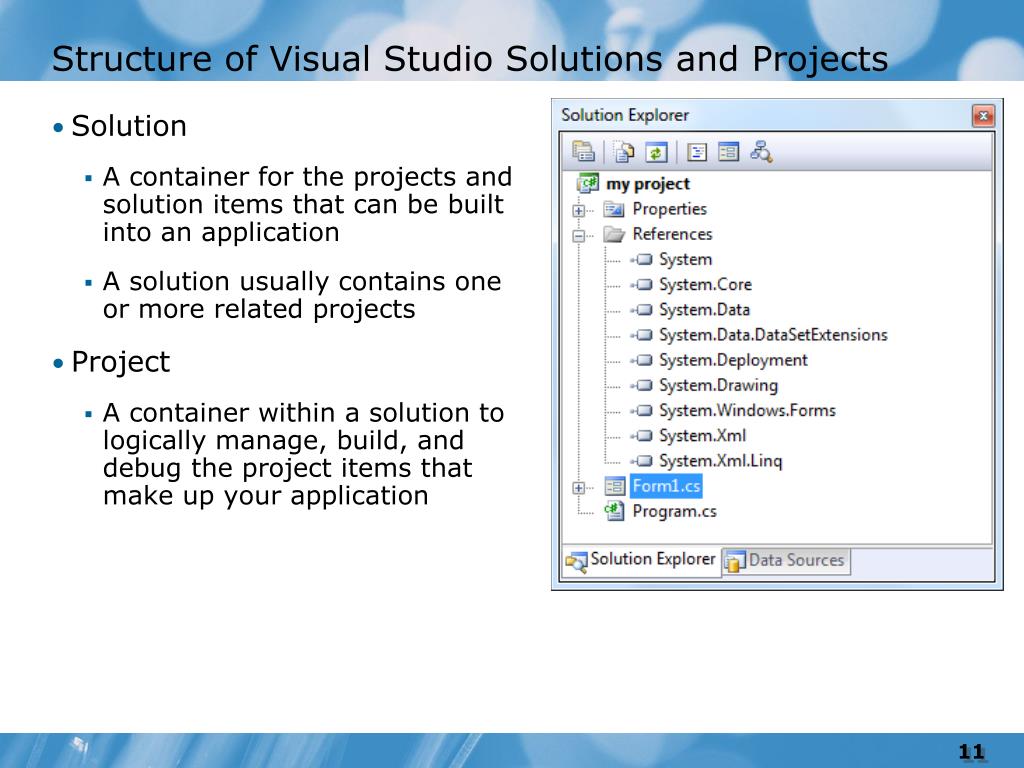
Task: Click the View Class Diagram toolbar icon
Action: 761,152
